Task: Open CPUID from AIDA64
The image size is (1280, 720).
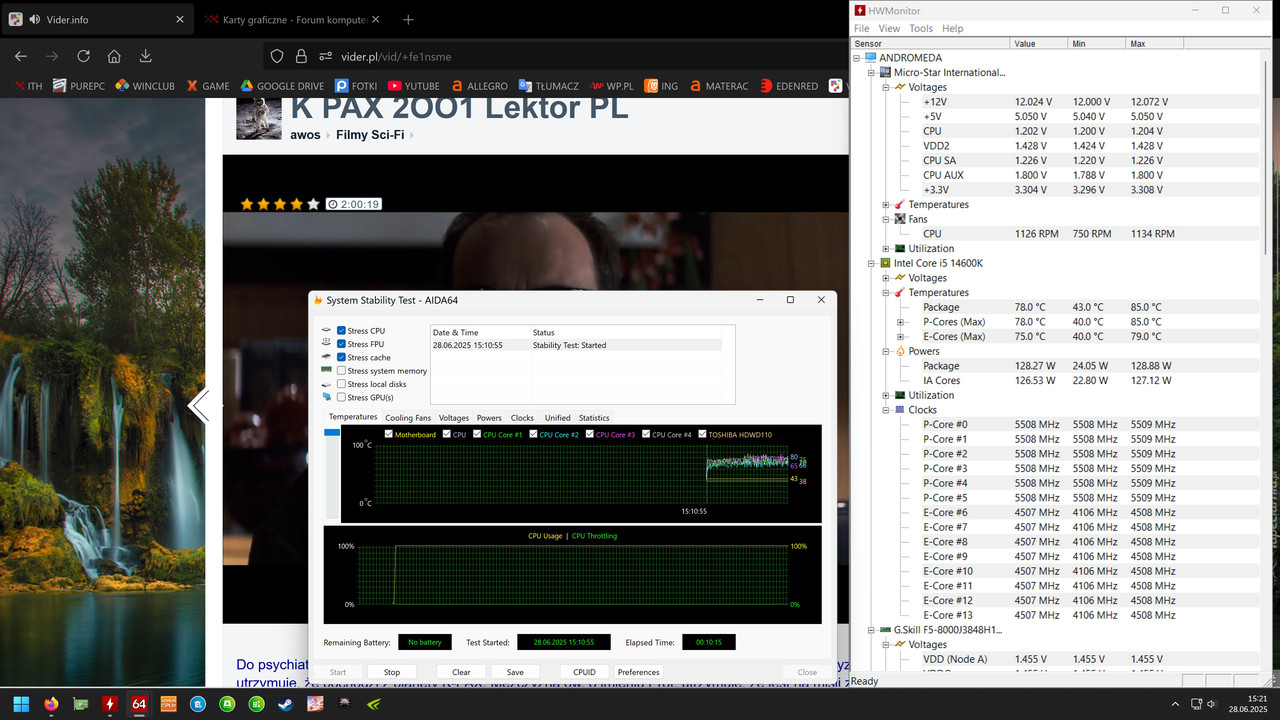Action: [585, 672]
